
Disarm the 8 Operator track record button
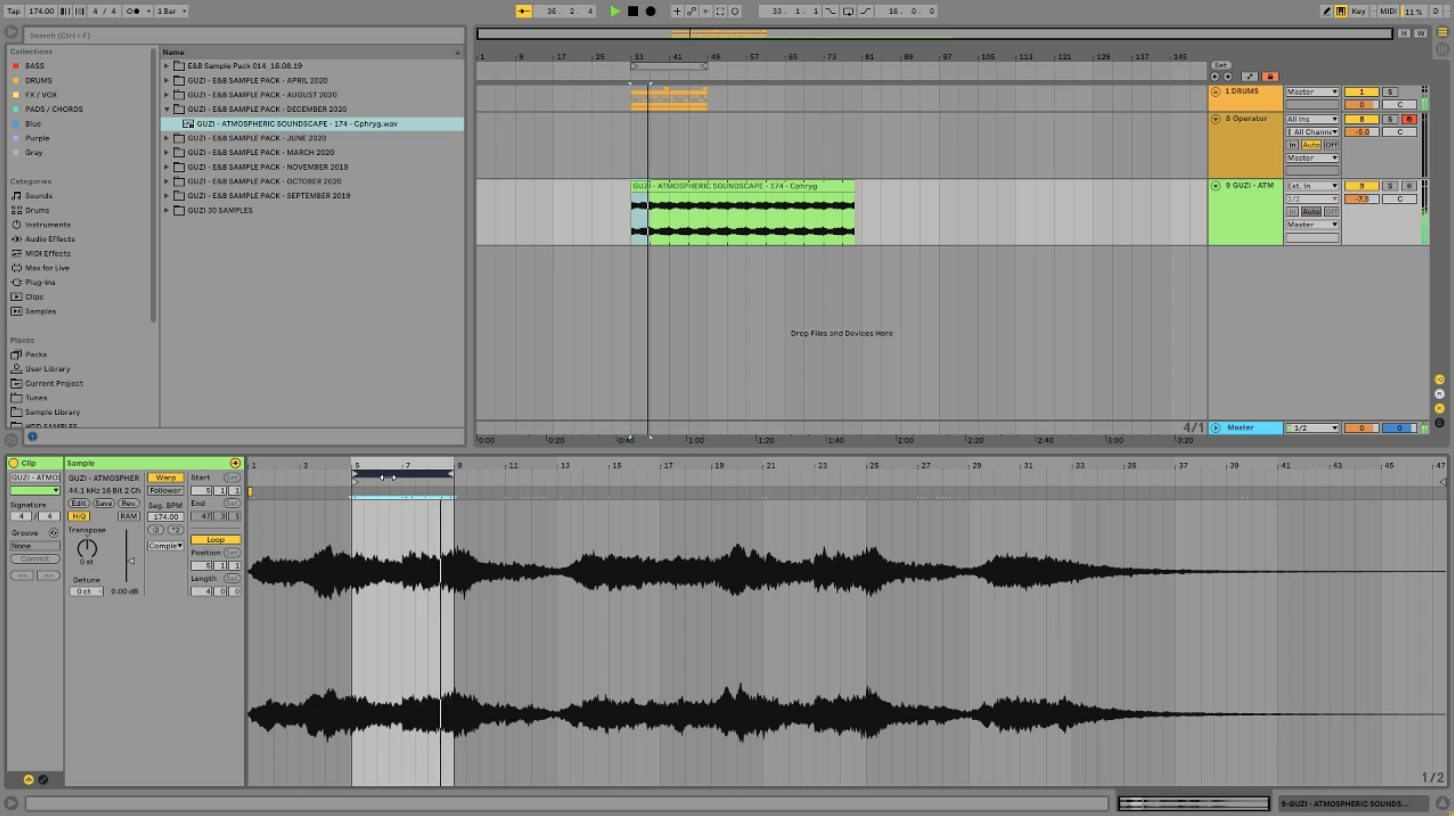(1408, 119)
